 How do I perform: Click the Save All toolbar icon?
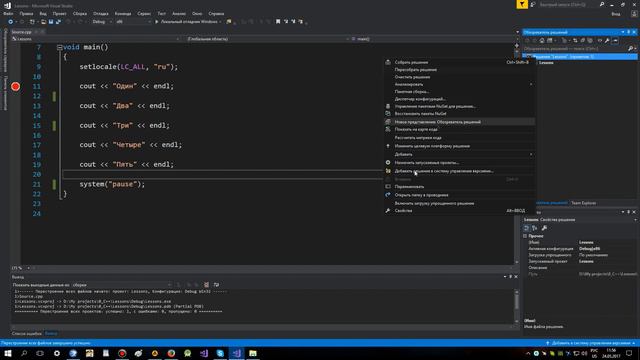(x=58, y=22)
